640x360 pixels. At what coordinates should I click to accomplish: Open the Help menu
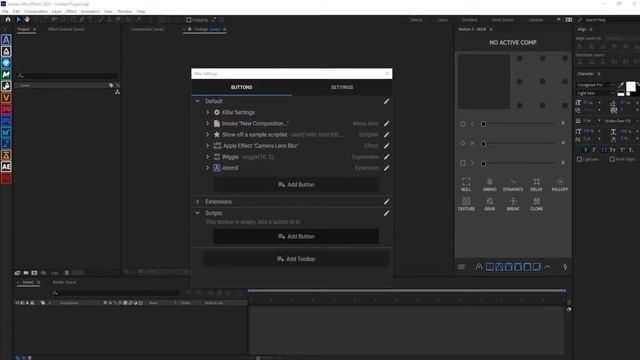coord(141,11)
